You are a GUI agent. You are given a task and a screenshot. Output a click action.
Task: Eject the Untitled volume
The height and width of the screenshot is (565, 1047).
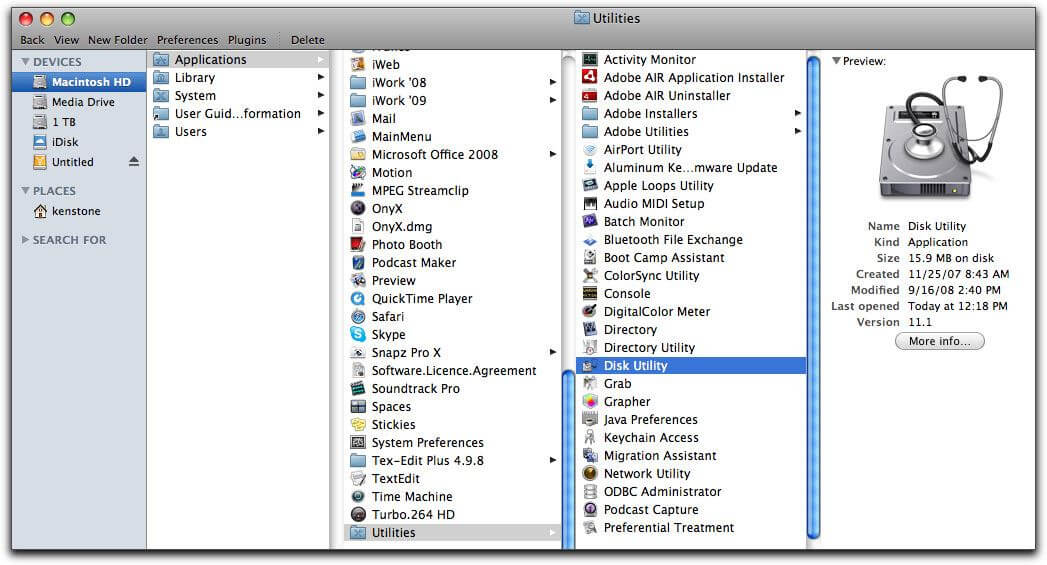pos(134,162)
